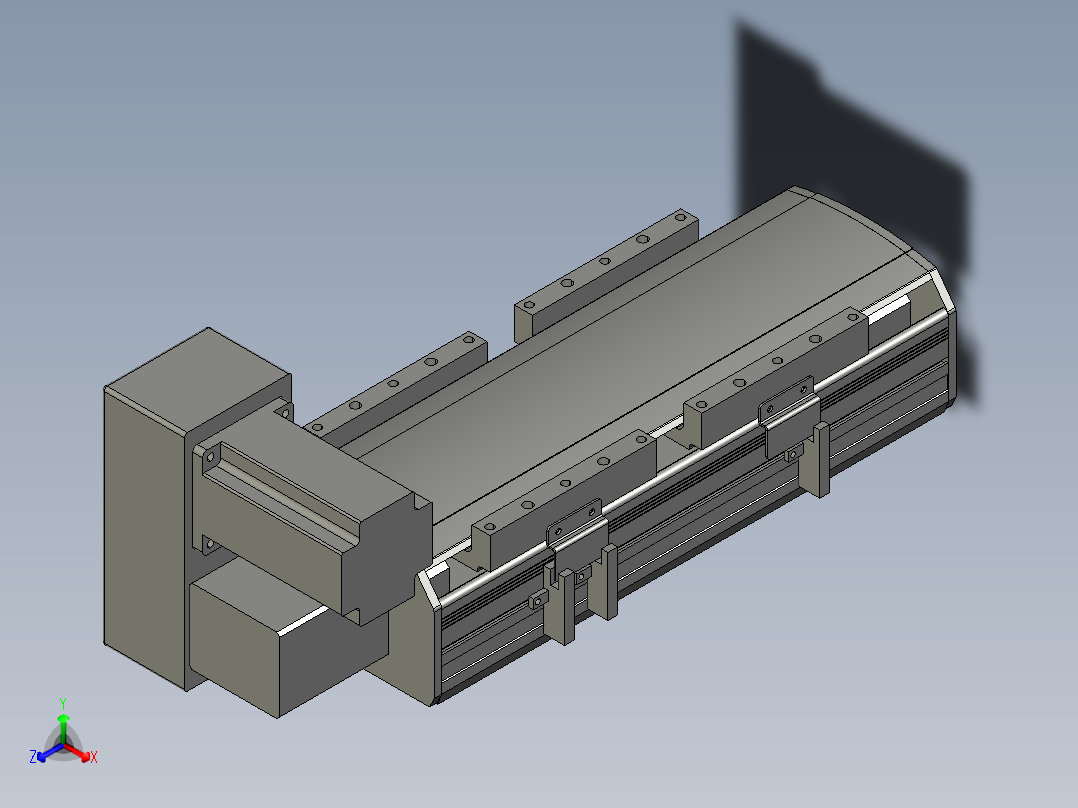Screen dimensions: 1078x808
Task: Select the triad origin sphere
Action: tap(63, 745)
